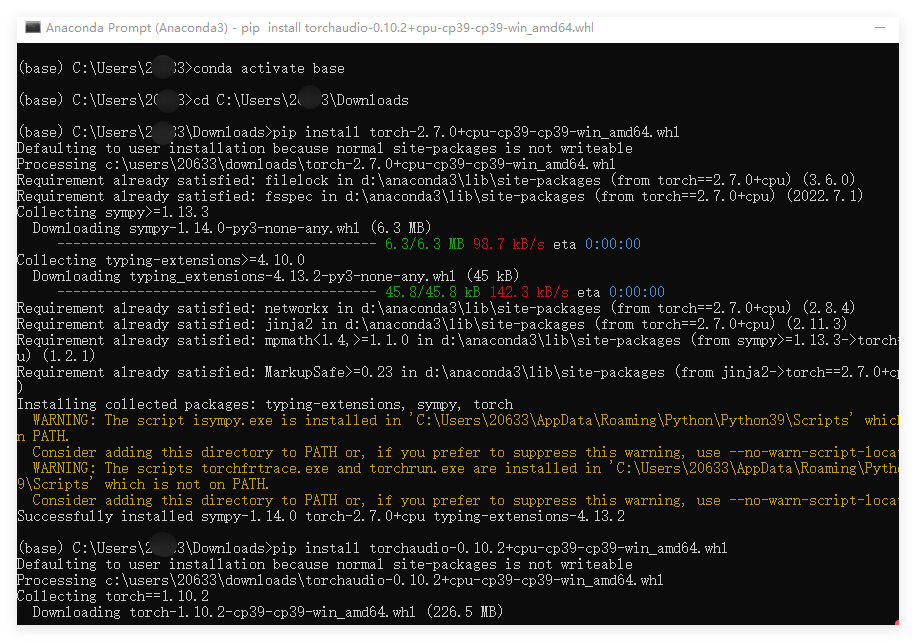Click the torch-2.7.0 pip install command
This screenshot has width=916, height=642.
click(x=300, y=131)
